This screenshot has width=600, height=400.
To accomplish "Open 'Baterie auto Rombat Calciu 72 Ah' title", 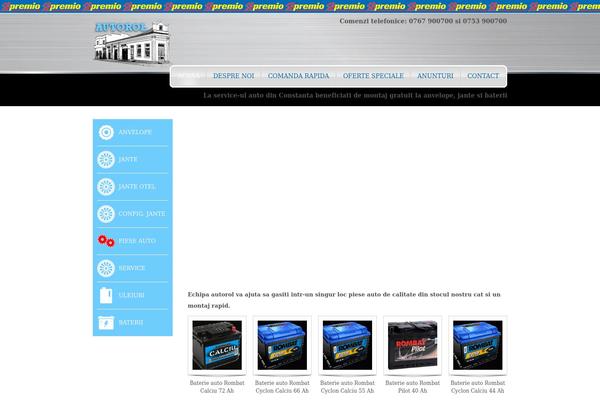I will (x=217, y=387).
